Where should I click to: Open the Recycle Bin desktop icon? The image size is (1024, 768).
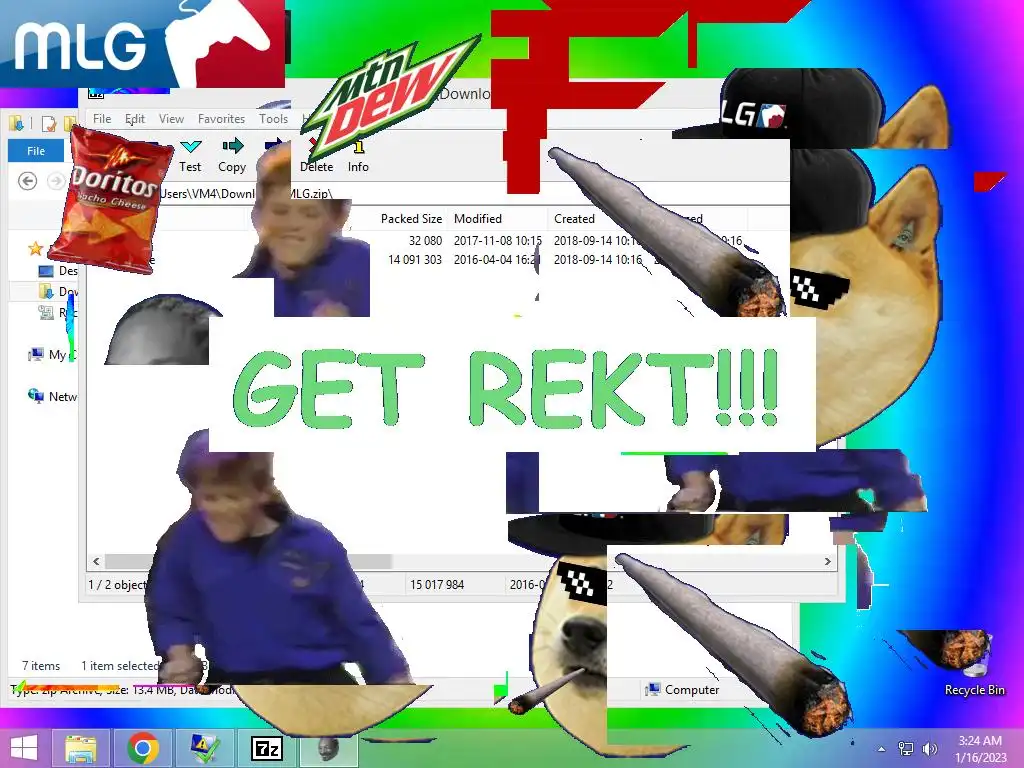click(974, 666)
